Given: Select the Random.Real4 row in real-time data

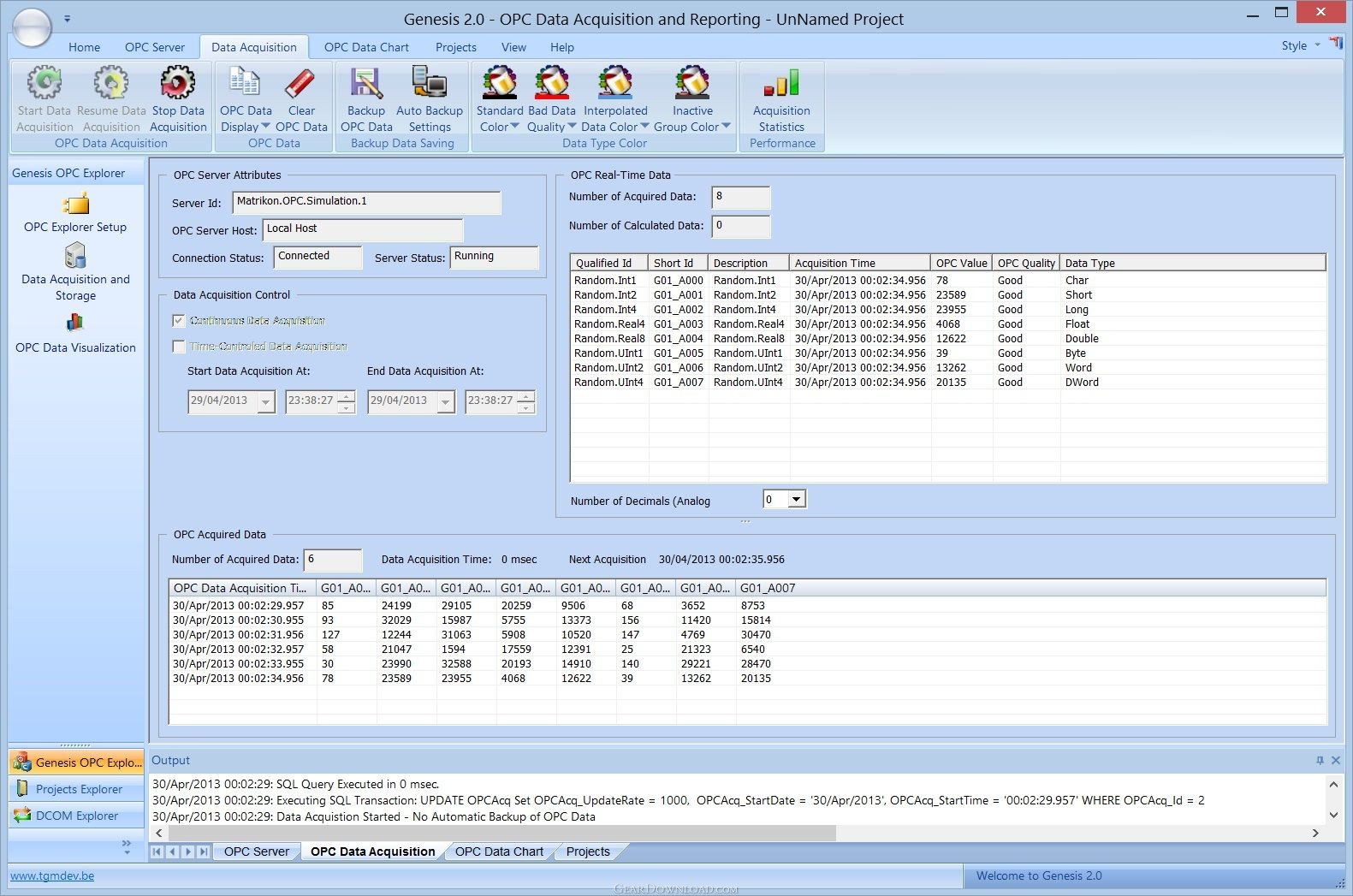Looking at the screenshot, I should 947,324.
